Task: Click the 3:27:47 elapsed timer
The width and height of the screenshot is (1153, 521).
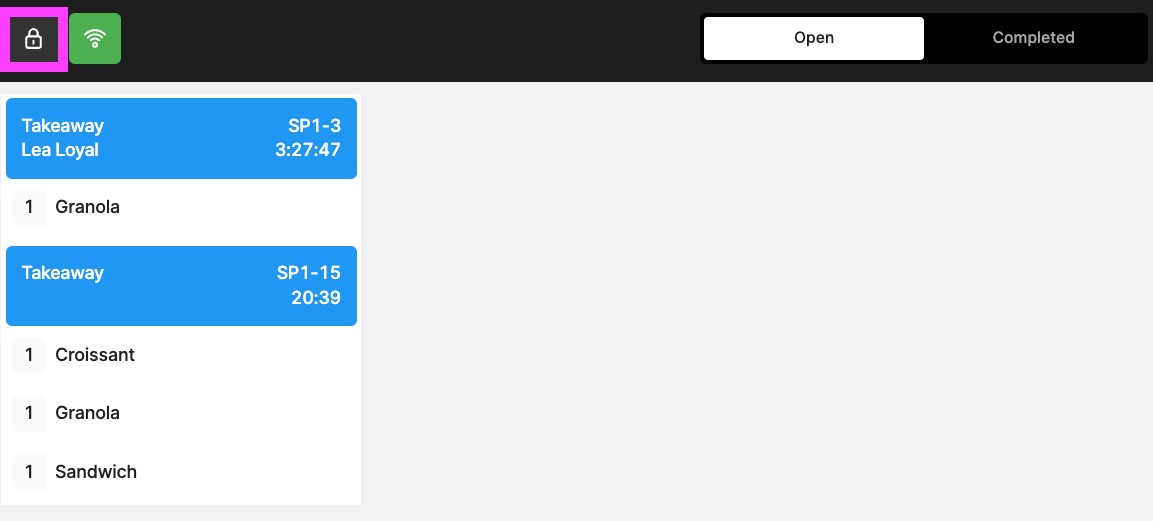Action: click(307, 151)
